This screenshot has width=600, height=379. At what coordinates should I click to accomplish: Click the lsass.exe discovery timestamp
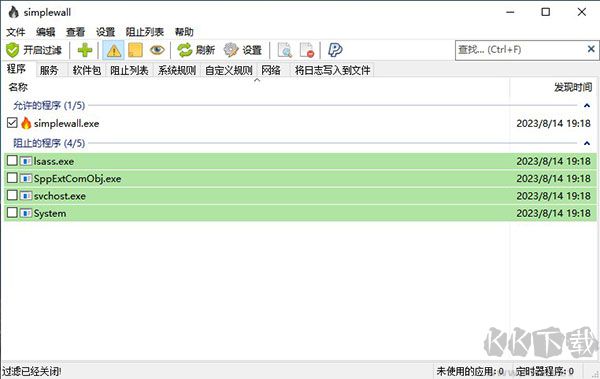point(553,161)
